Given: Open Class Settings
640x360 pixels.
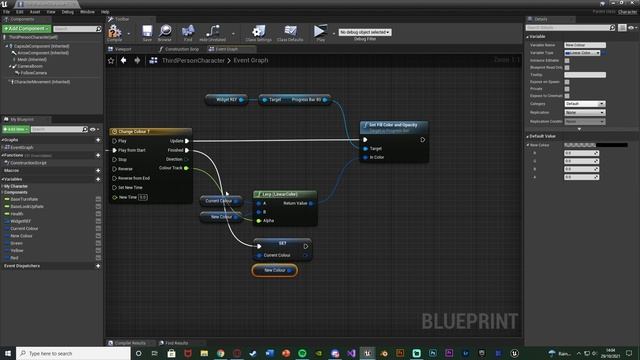Looking at the screenshot, I should (258, 33).
